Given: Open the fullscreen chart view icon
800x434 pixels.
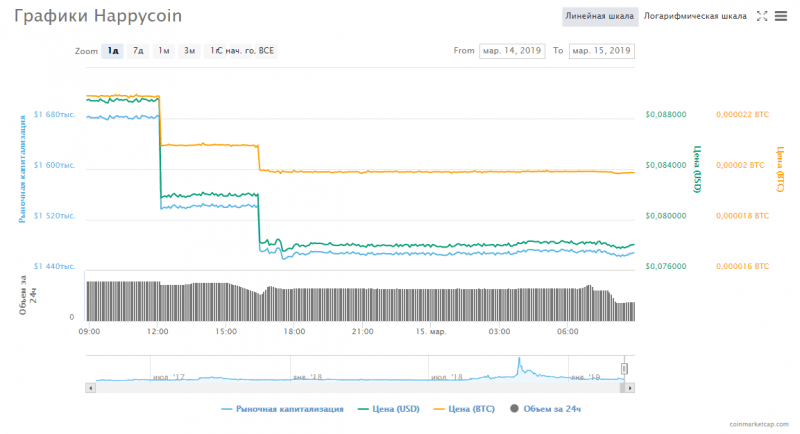Looking at the screenshot, I should (762, 16).
